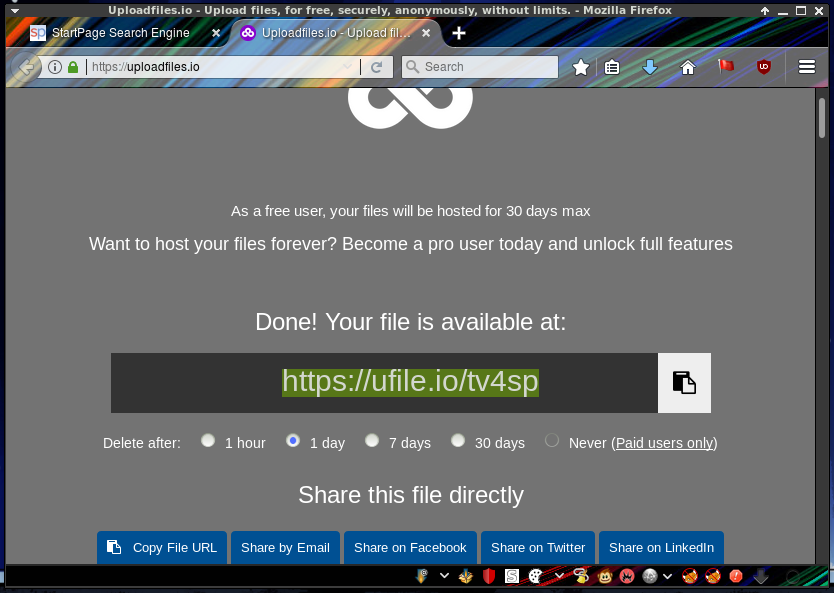
Task: Open a new tab with plus button
Action: click(x=458, y=33)
